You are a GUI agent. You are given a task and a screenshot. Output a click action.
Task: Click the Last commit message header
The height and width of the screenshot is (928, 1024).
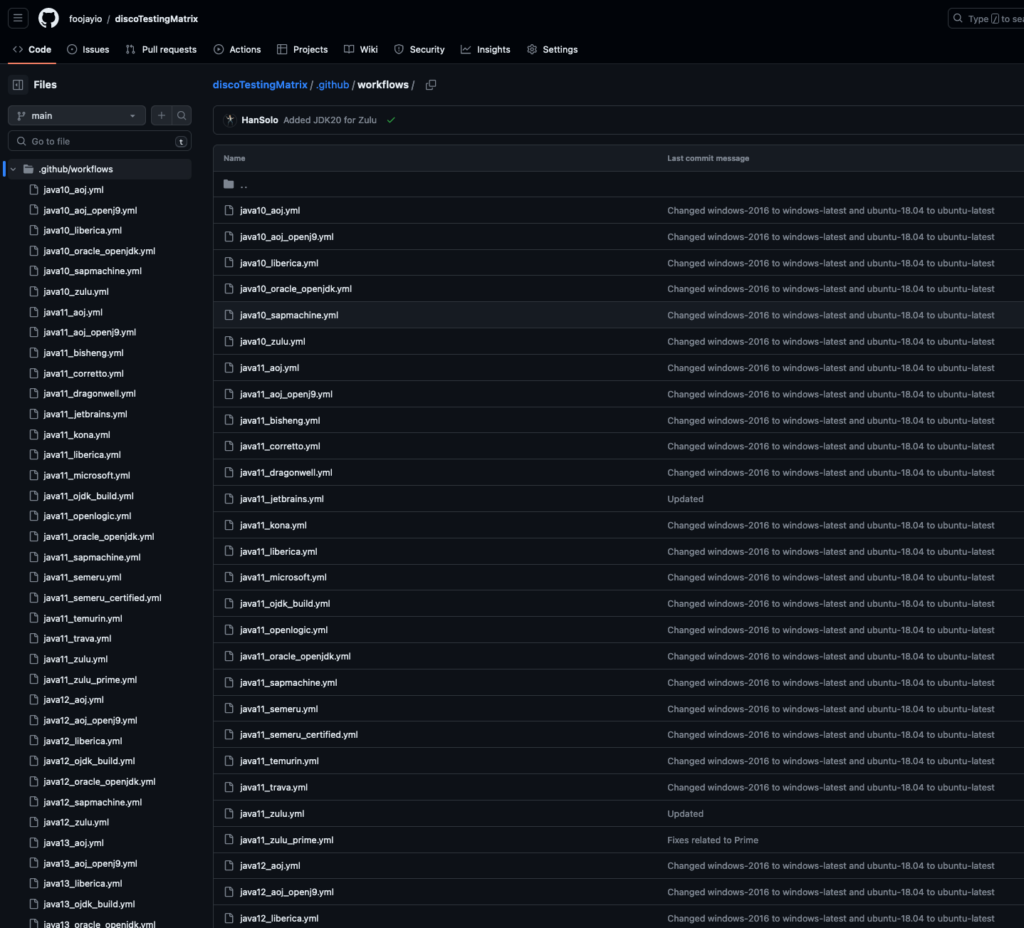(708, 158)
